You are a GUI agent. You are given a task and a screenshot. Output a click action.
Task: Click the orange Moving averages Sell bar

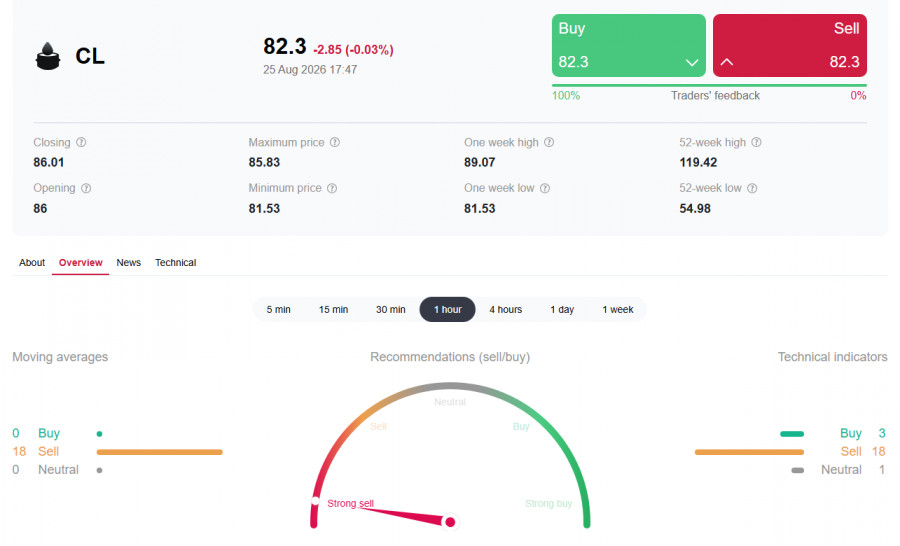160,452
